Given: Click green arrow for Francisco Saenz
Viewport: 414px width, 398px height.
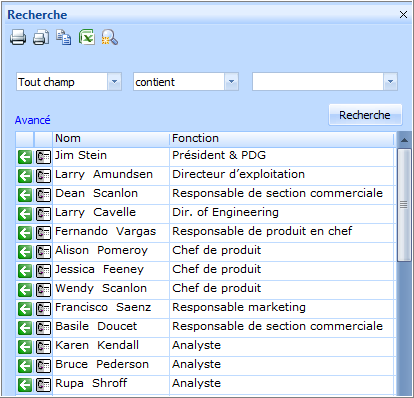Looking at the screenshot, I should [x=25, y=309].
